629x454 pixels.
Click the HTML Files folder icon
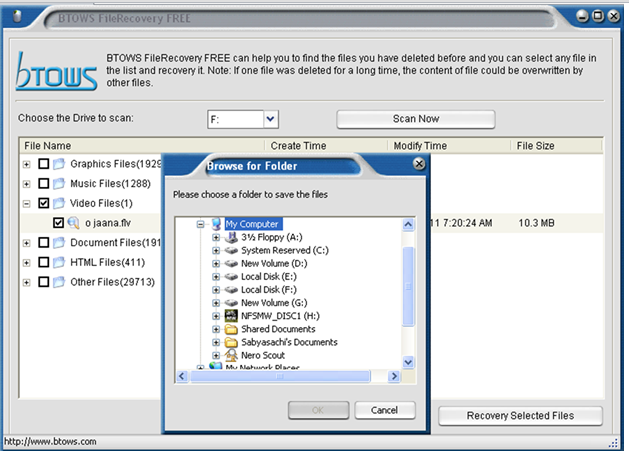[59, 262]
